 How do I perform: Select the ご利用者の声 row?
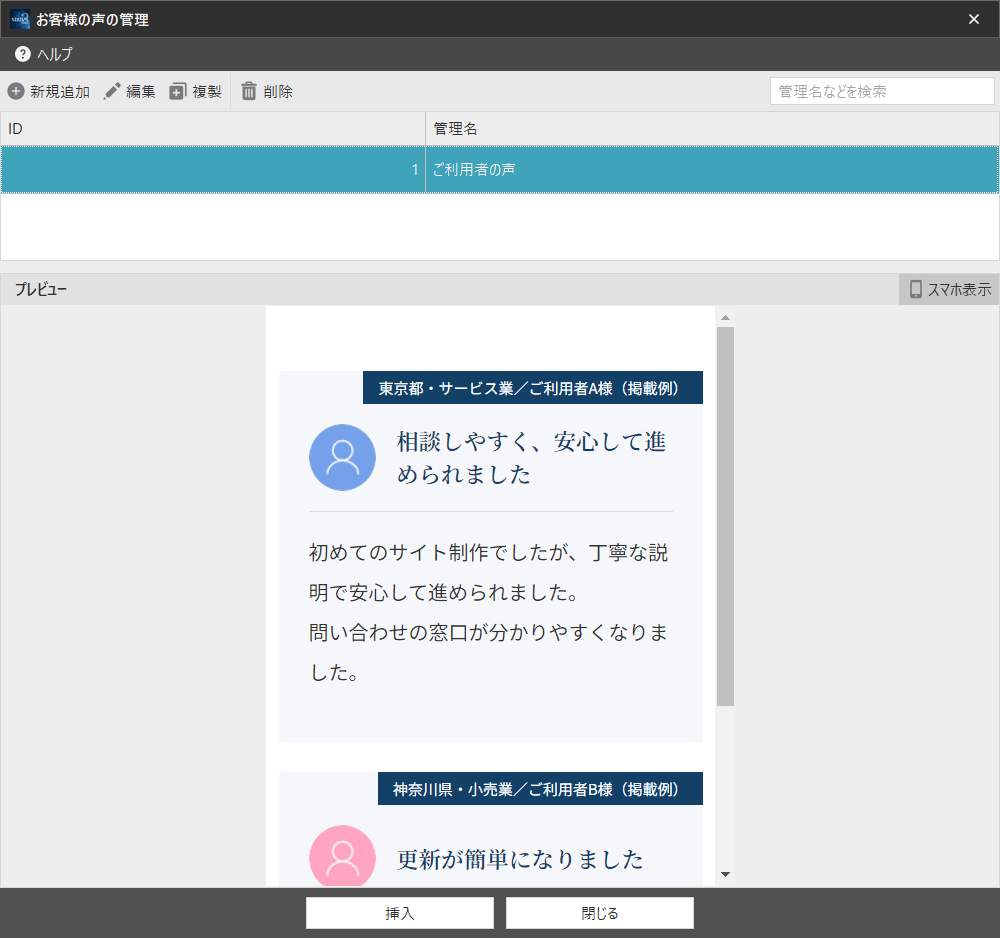coord(500,170)
